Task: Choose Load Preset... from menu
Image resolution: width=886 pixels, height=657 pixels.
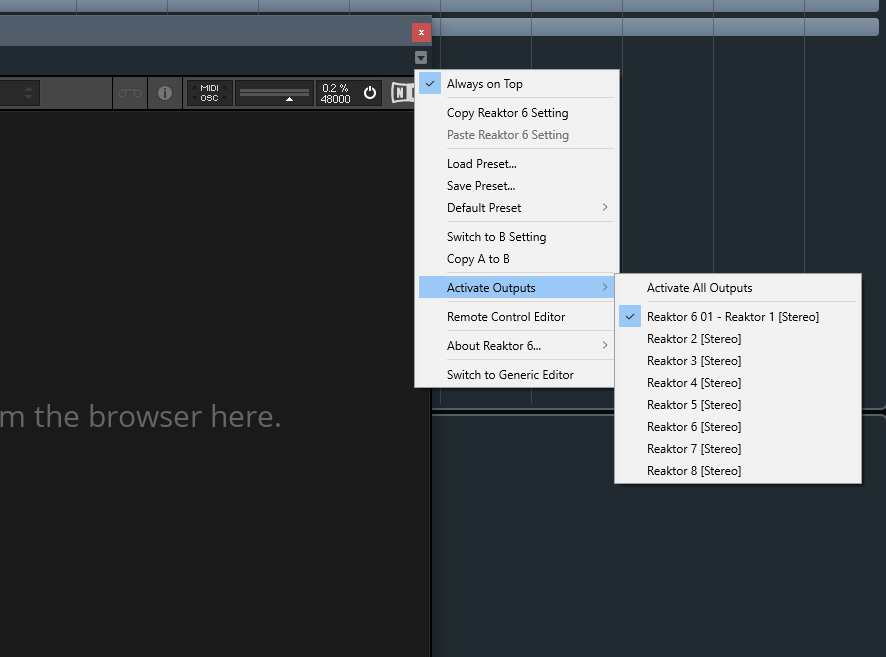Action: 516,164
